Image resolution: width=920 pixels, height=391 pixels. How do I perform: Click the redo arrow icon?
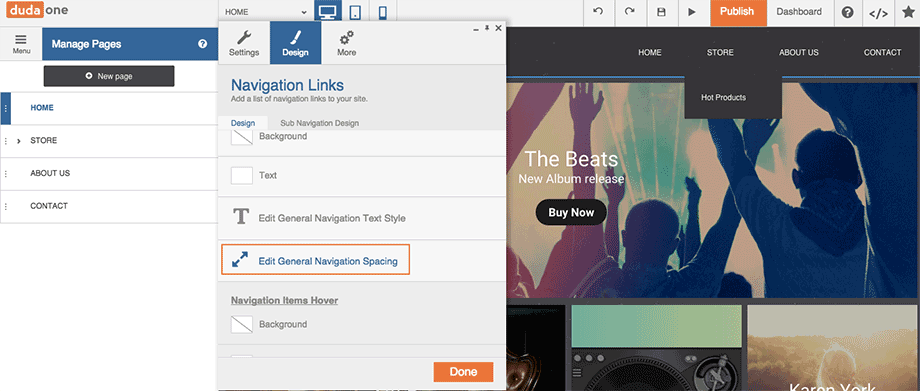coord(630,12)
